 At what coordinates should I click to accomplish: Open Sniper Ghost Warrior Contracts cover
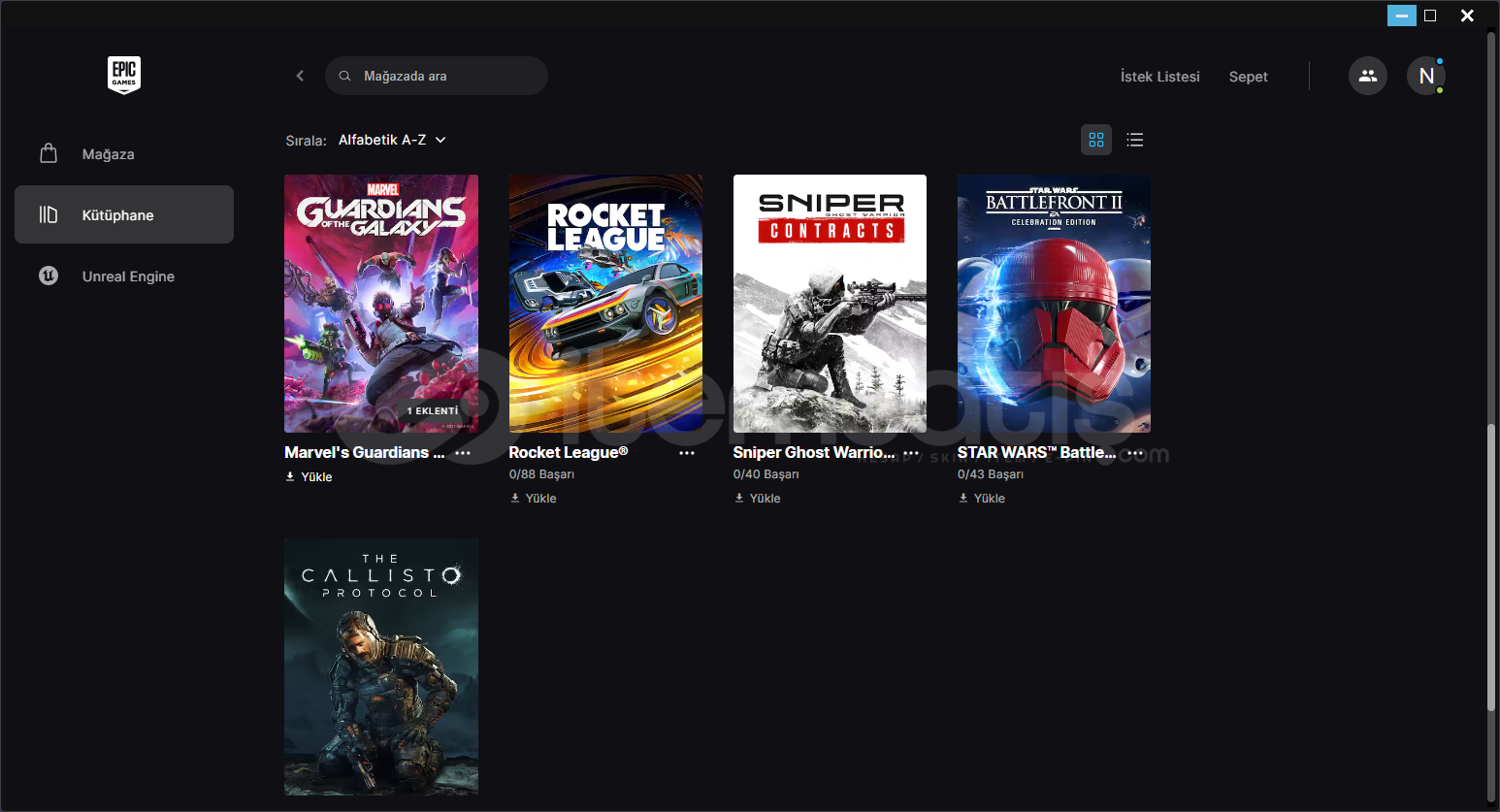[830, 304]
